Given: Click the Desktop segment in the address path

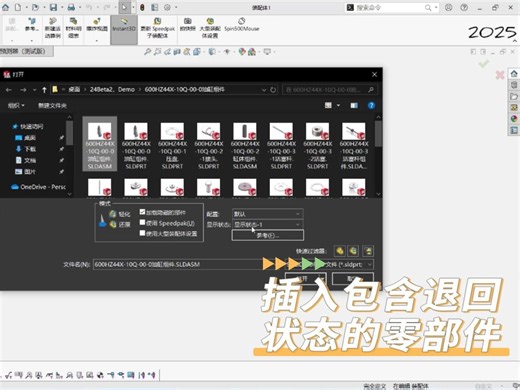Looking at the screenshot, I should click(74, 89).
